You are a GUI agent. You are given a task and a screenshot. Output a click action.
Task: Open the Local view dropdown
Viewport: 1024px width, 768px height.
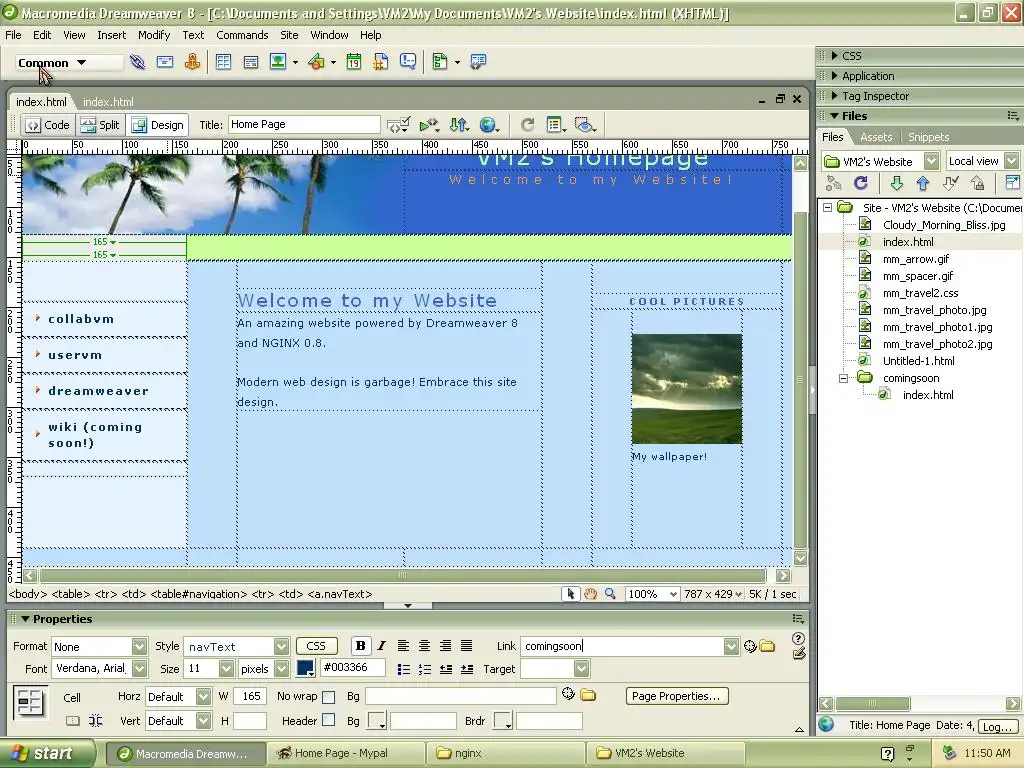(x=1012, y=161)
